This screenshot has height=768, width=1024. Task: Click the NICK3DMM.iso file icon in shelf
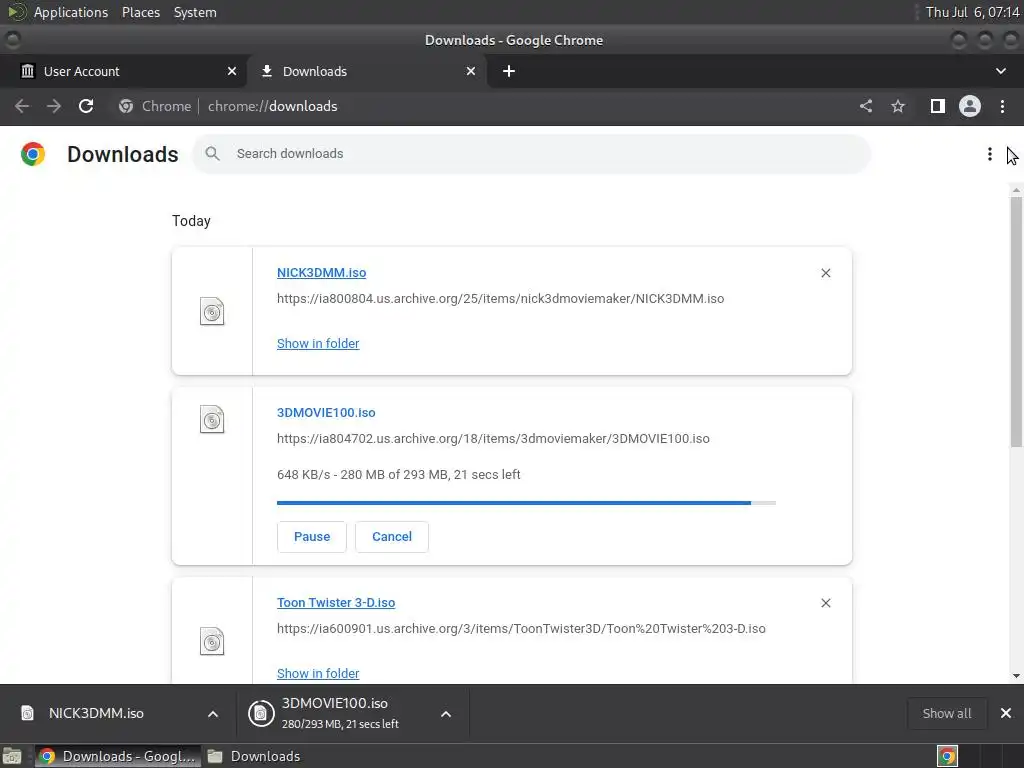coord(27,713)
